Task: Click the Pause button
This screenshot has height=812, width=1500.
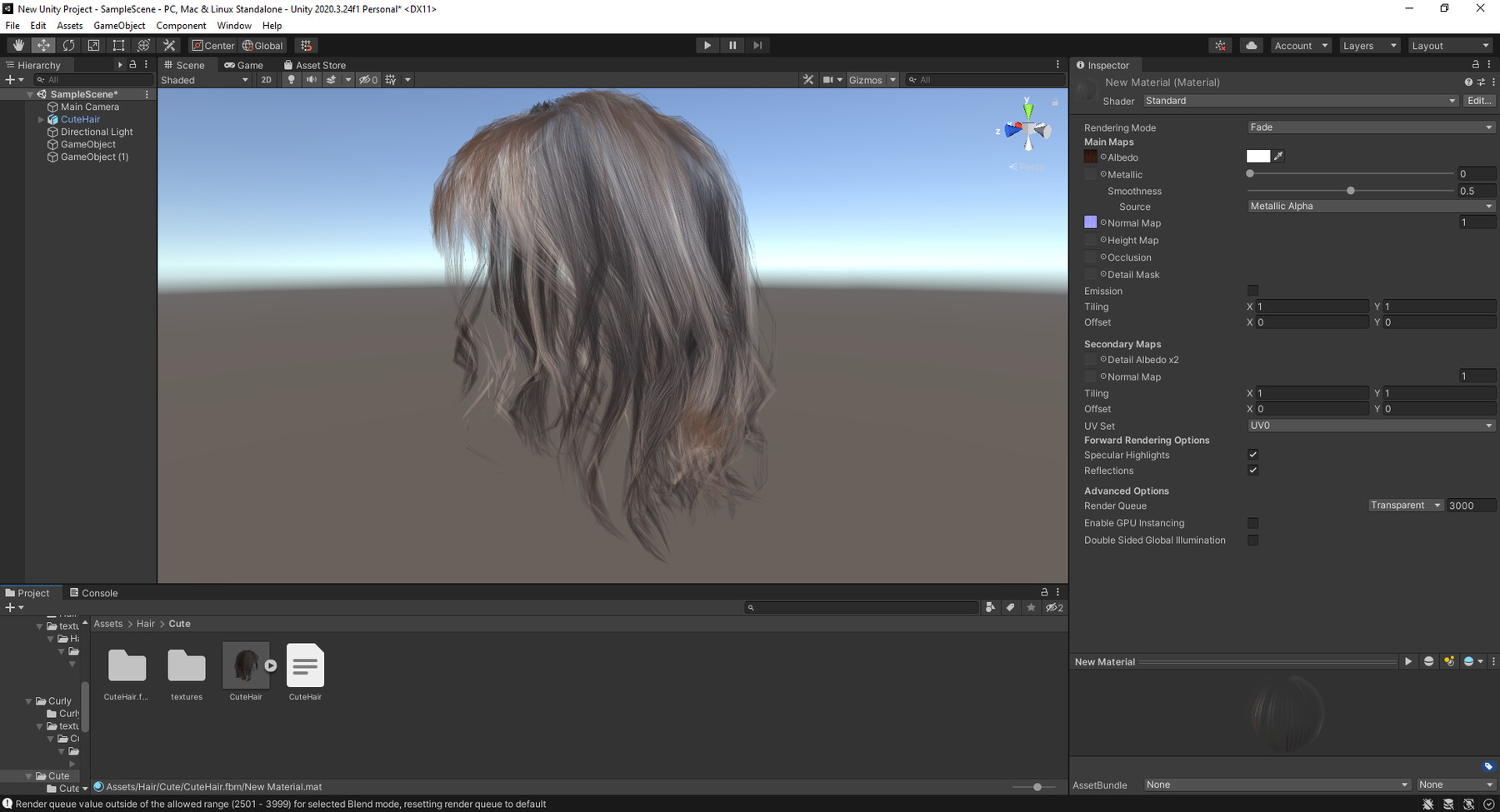Action: click(x=732, y=46)
